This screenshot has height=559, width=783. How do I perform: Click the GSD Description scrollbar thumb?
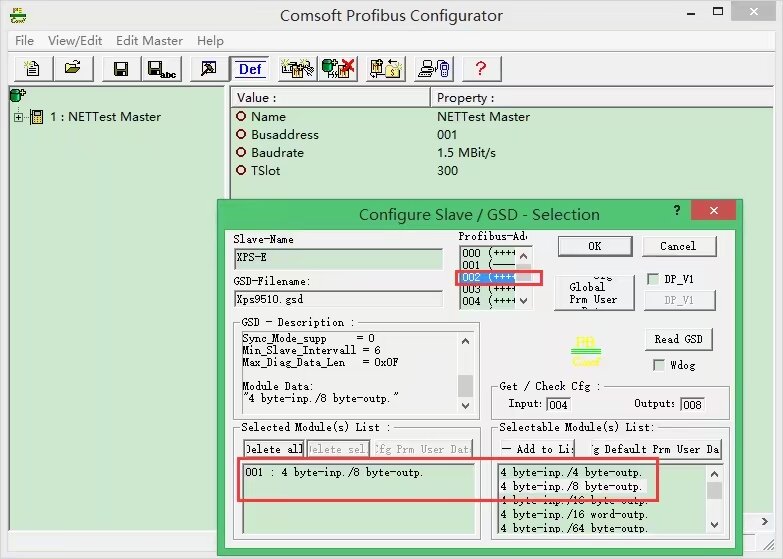465,385
